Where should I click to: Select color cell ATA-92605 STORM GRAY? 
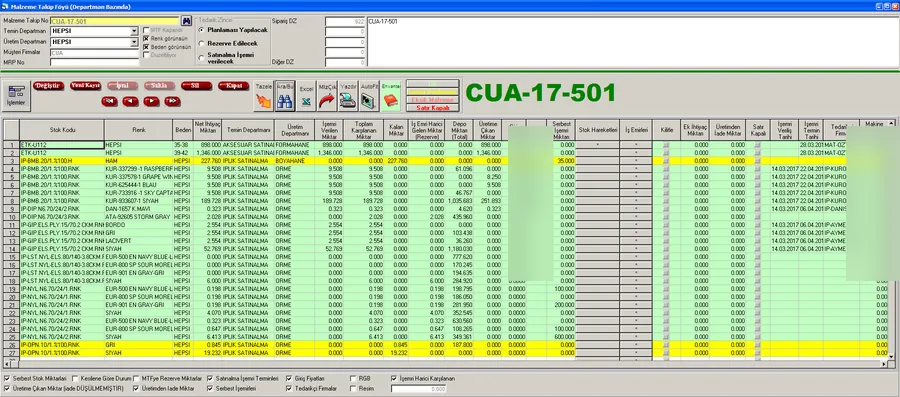tap(139, 217)
